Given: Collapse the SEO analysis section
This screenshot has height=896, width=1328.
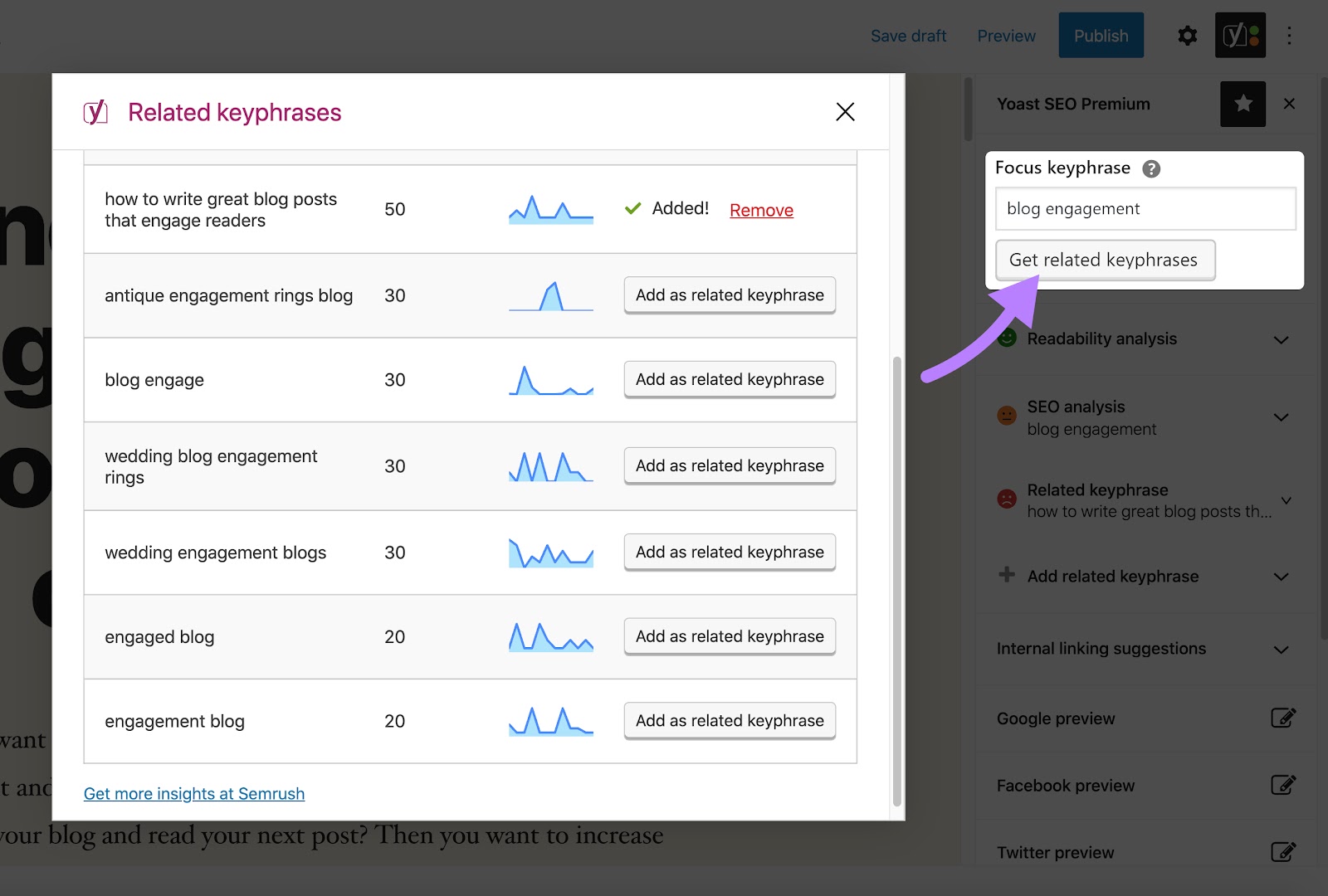Looking at the screenshot, I should (x=1281, y=417).
